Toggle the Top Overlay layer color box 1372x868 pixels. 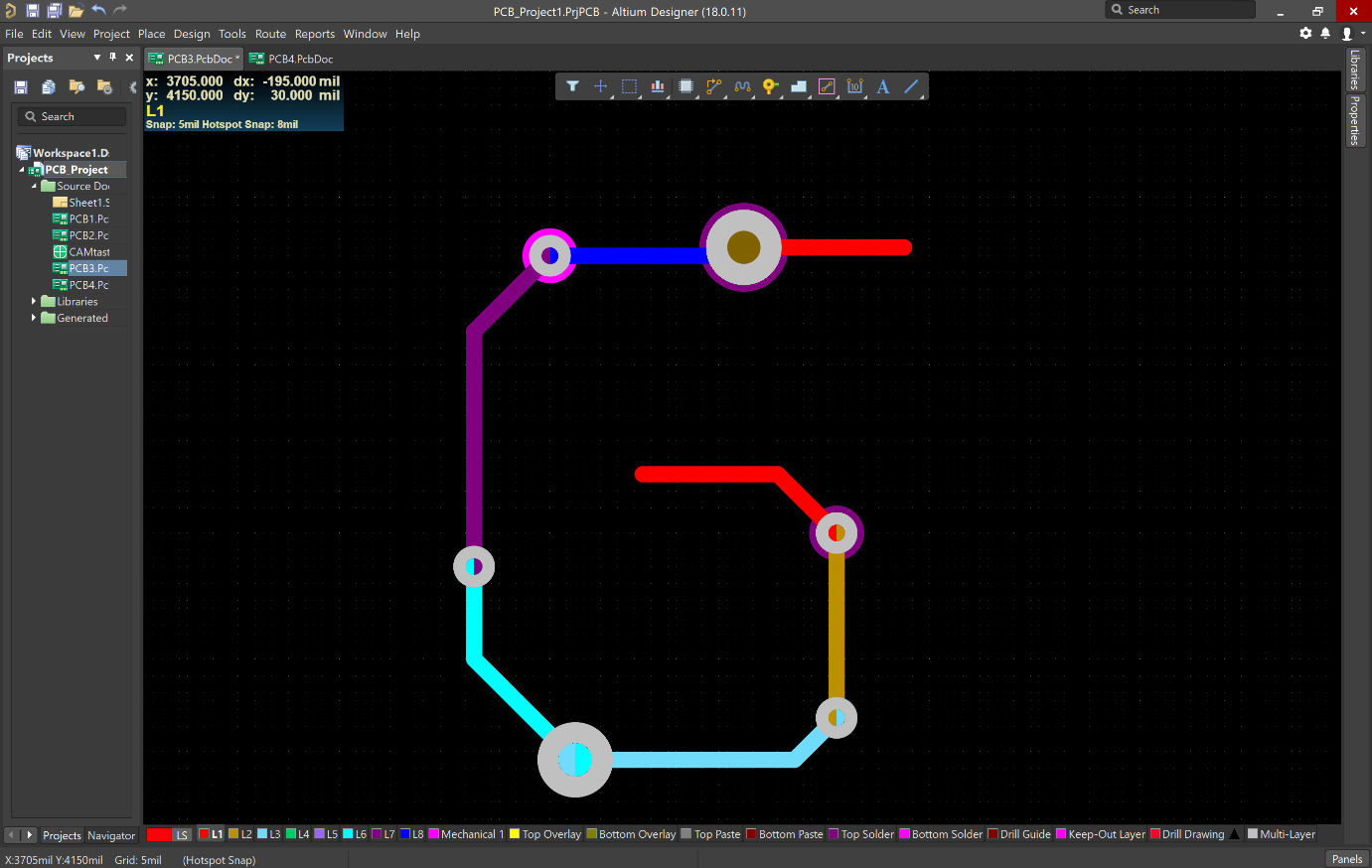(515, 834)
